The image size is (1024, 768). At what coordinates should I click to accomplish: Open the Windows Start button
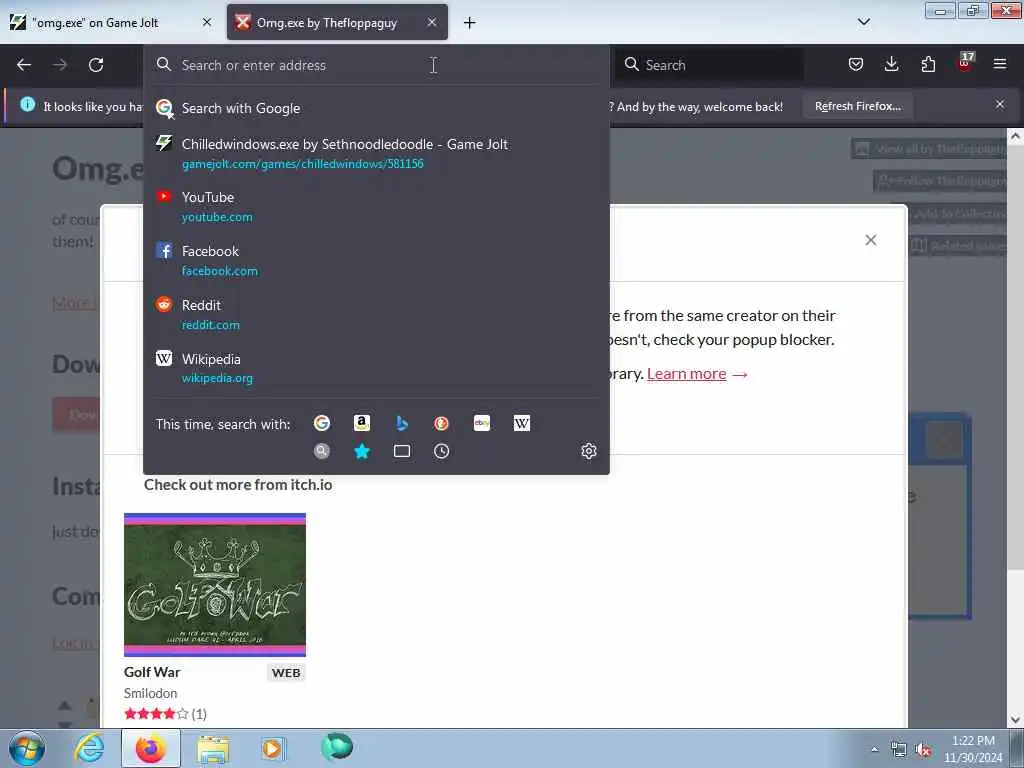27,748
